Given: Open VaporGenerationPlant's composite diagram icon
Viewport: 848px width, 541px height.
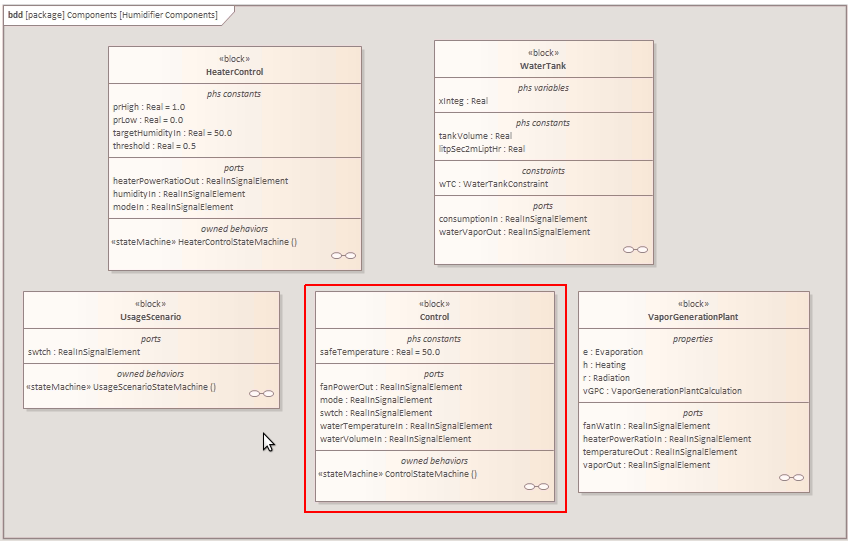Looking at the screenshot, I should tap(790, 478).
